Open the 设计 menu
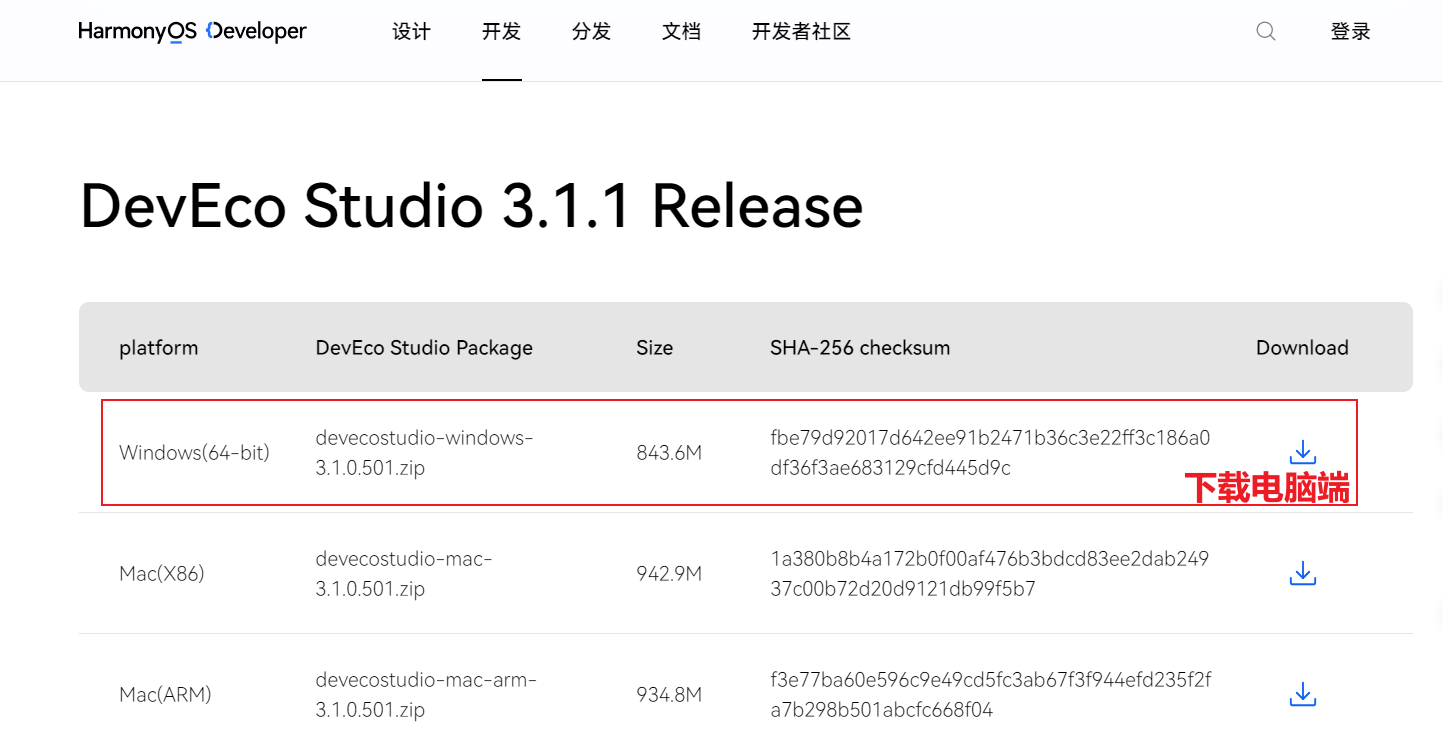Screen dimensions: 1442x734 (x=411, y=32)
